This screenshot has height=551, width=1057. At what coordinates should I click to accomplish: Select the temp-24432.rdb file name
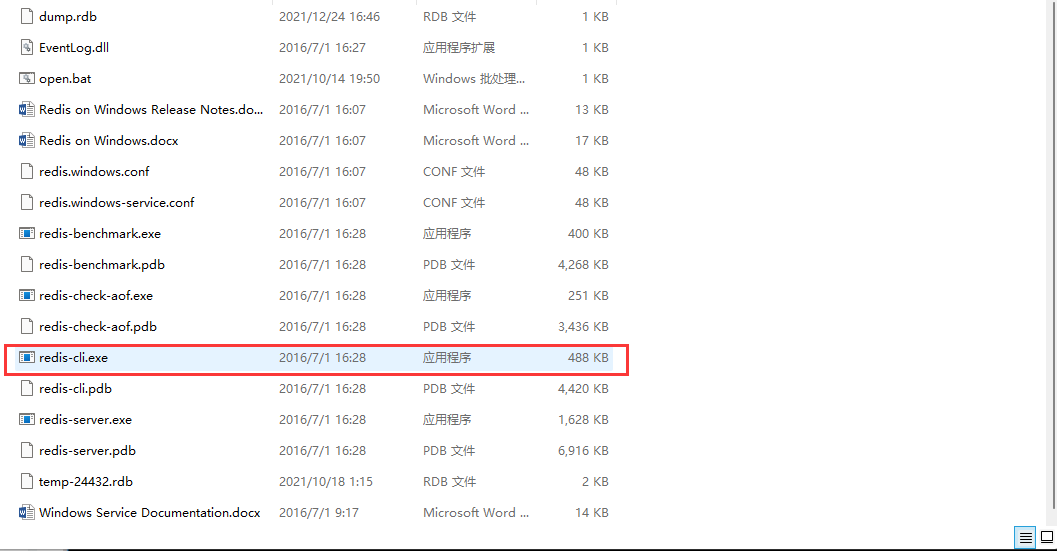(86, 482)
